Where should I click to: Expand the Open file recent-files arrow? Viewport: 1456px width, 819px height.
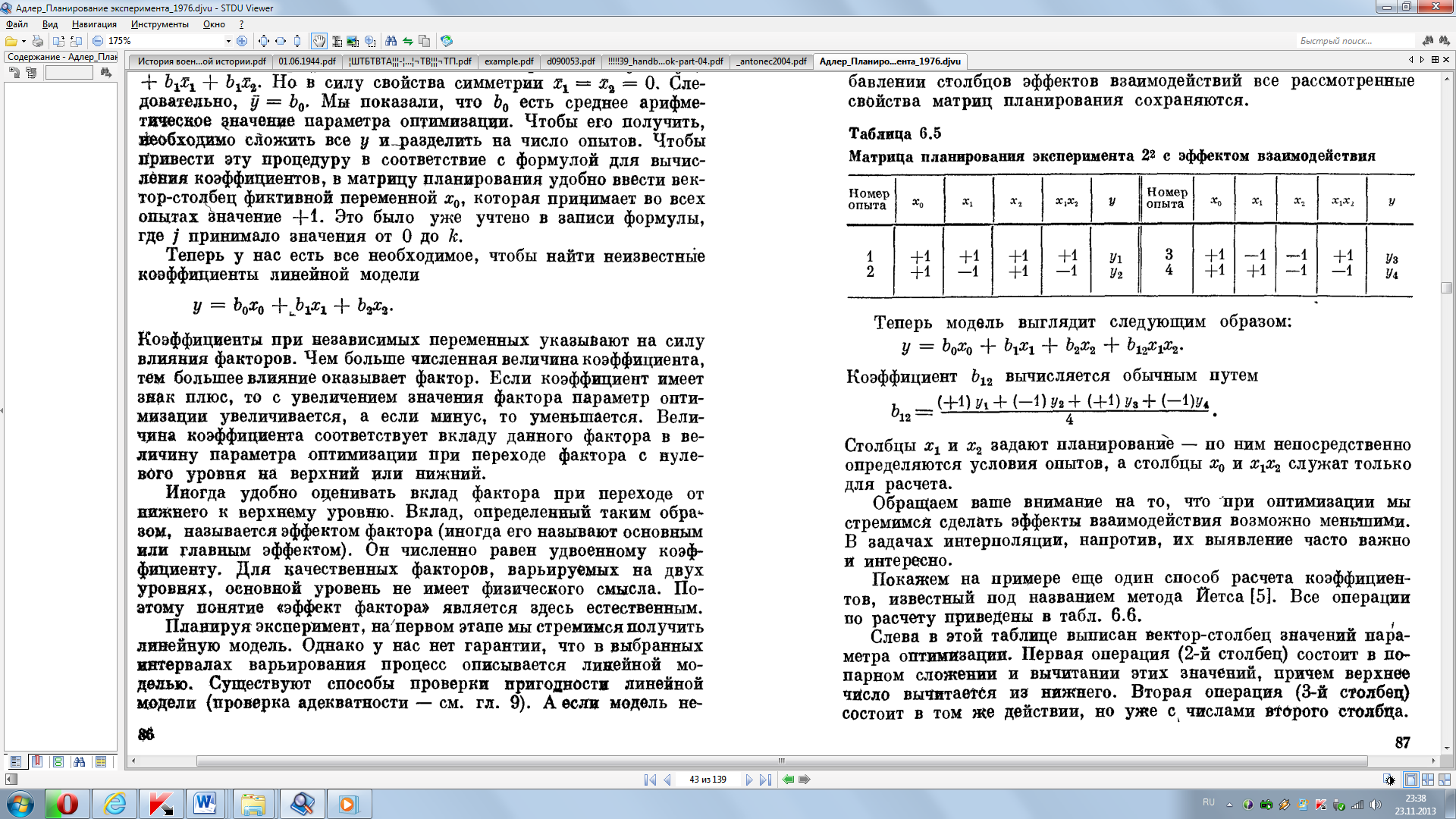pos(24,41)
